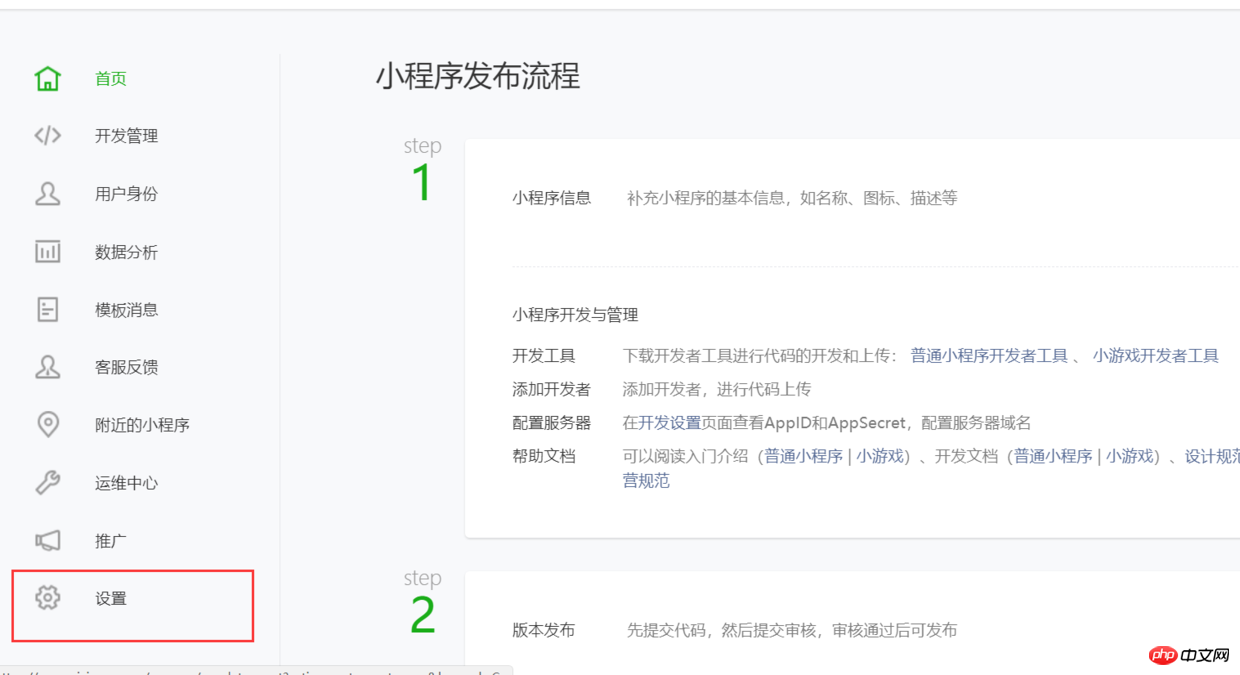Click the person icon beside 用户身份

tap(47, 193)
